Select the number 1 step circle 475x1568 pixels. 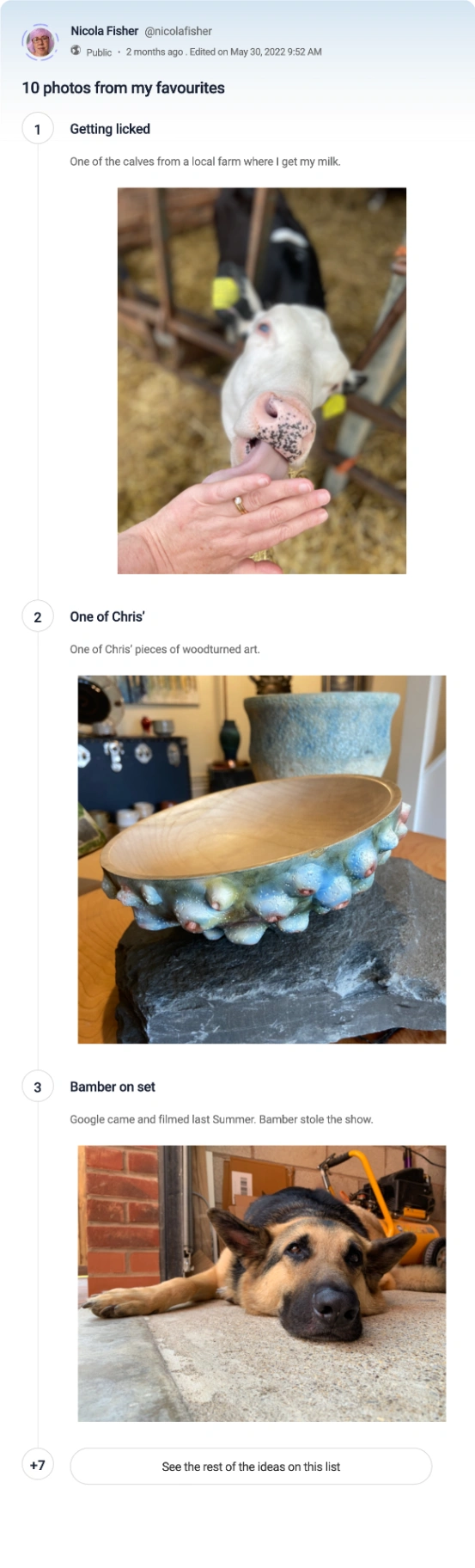(37, 129)
